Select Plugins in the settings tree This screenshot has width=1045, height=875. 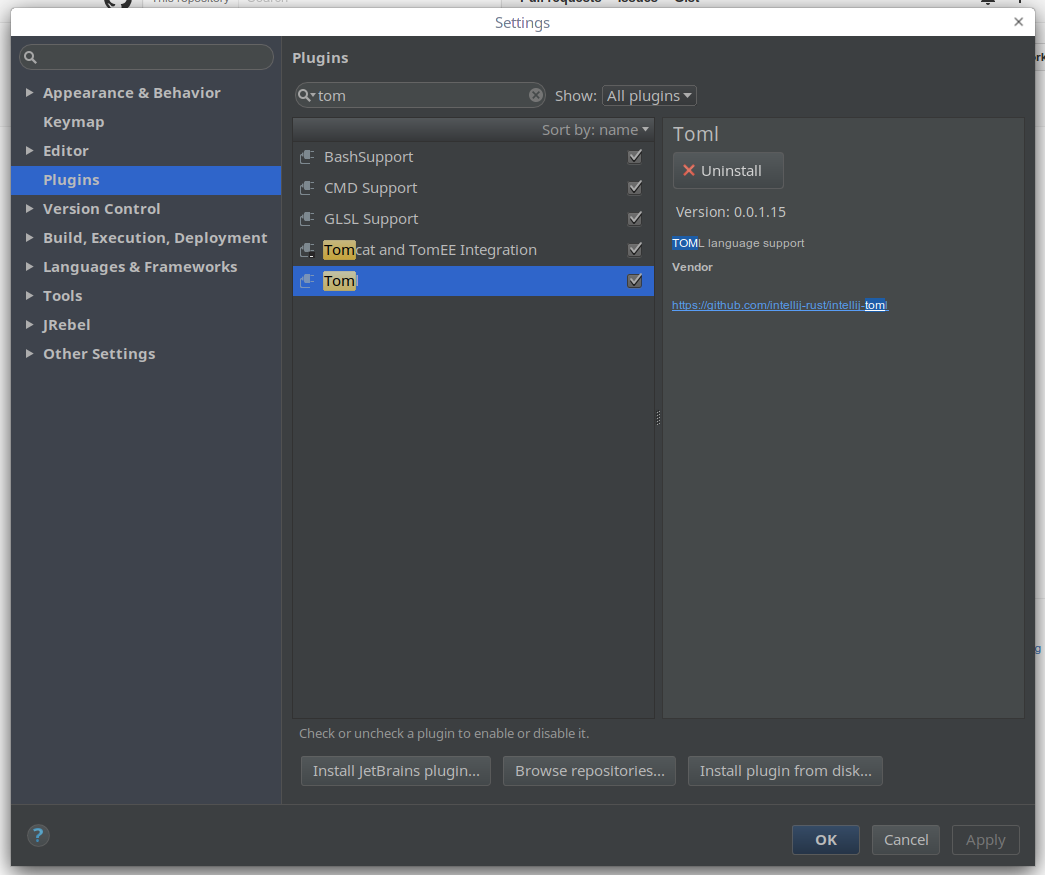pos(146,180)
